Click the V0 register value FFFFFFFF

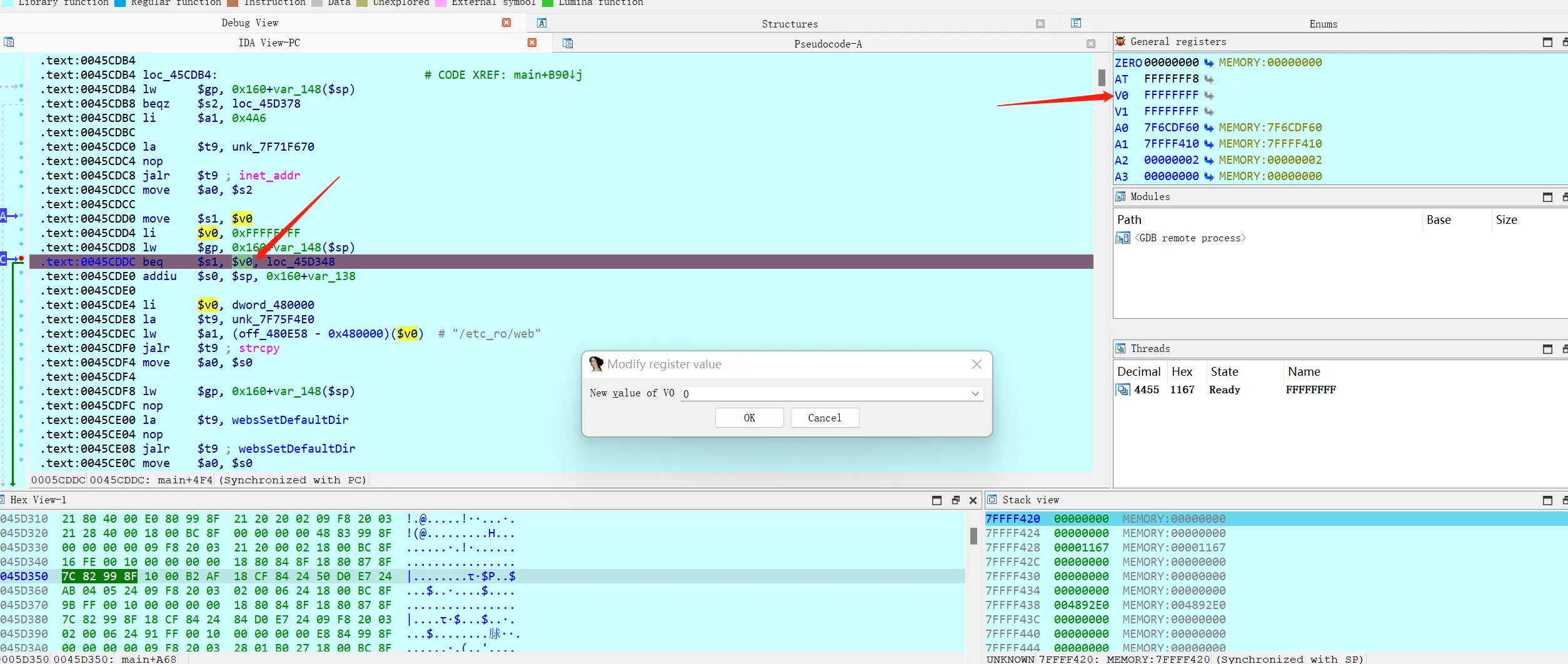click(1171, 95)
